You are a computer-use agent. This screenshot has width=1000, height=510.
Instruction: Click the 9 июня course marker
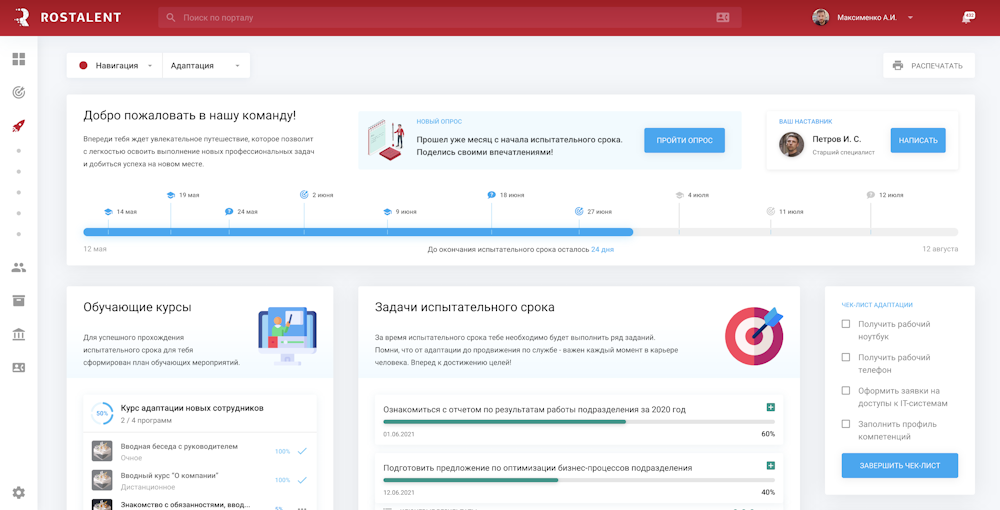coord(387,212)
